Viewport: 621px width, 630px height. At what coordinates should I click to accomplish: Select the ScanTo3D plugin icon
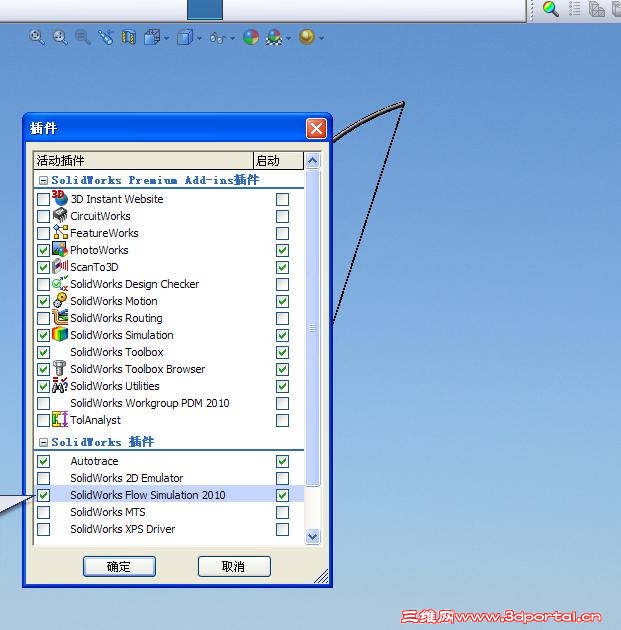[60, 266]
